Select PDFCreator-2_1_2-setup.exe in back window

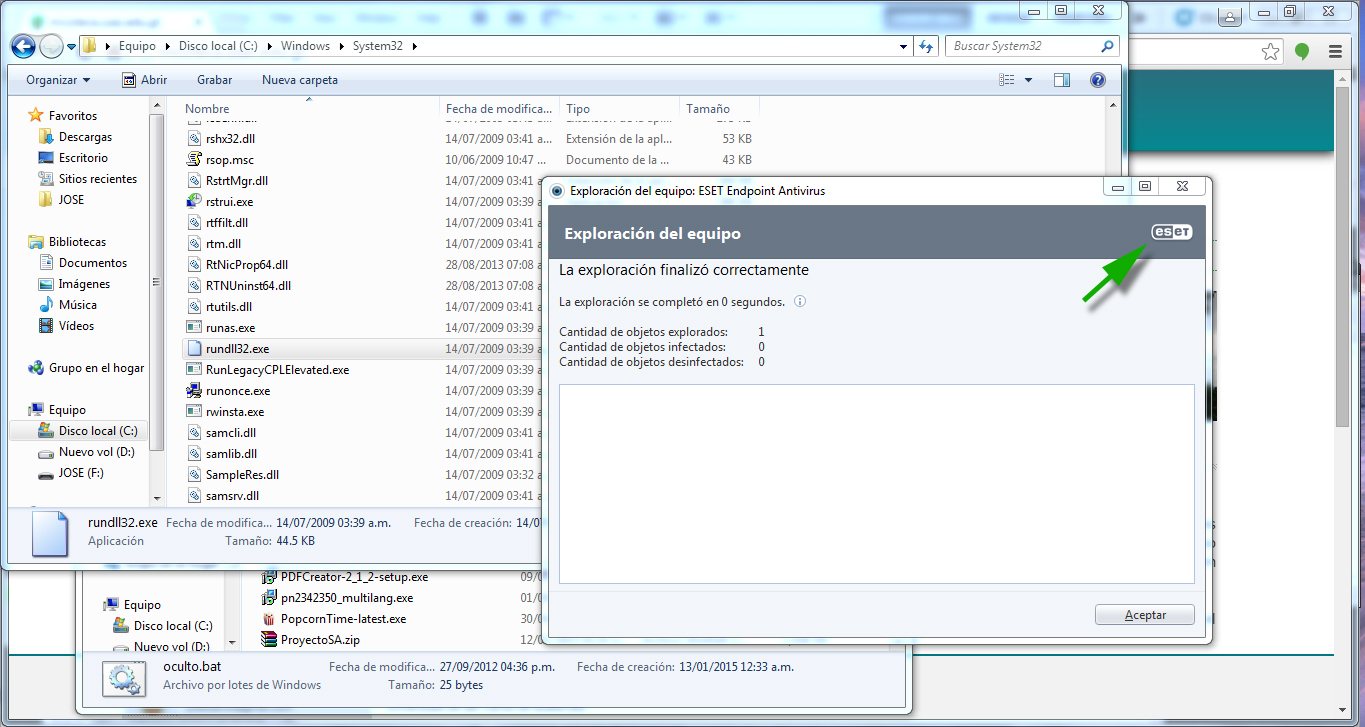[x=354, y=577]
